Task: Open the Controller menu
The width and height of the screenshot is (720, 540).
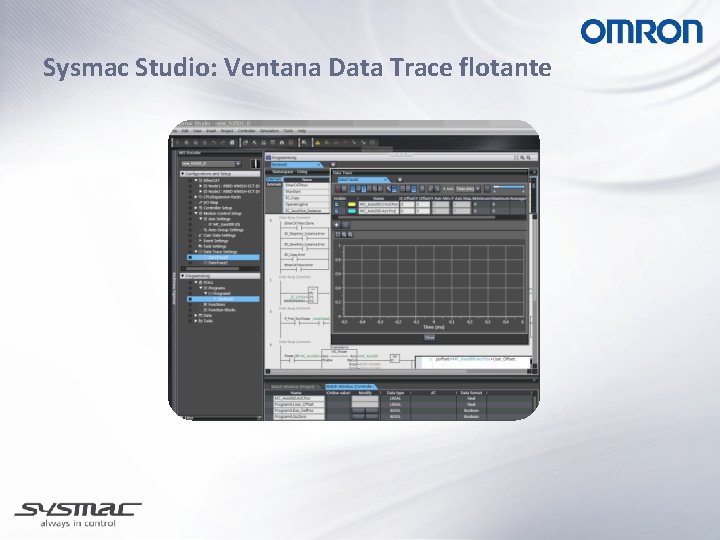Action: [246, 131]
